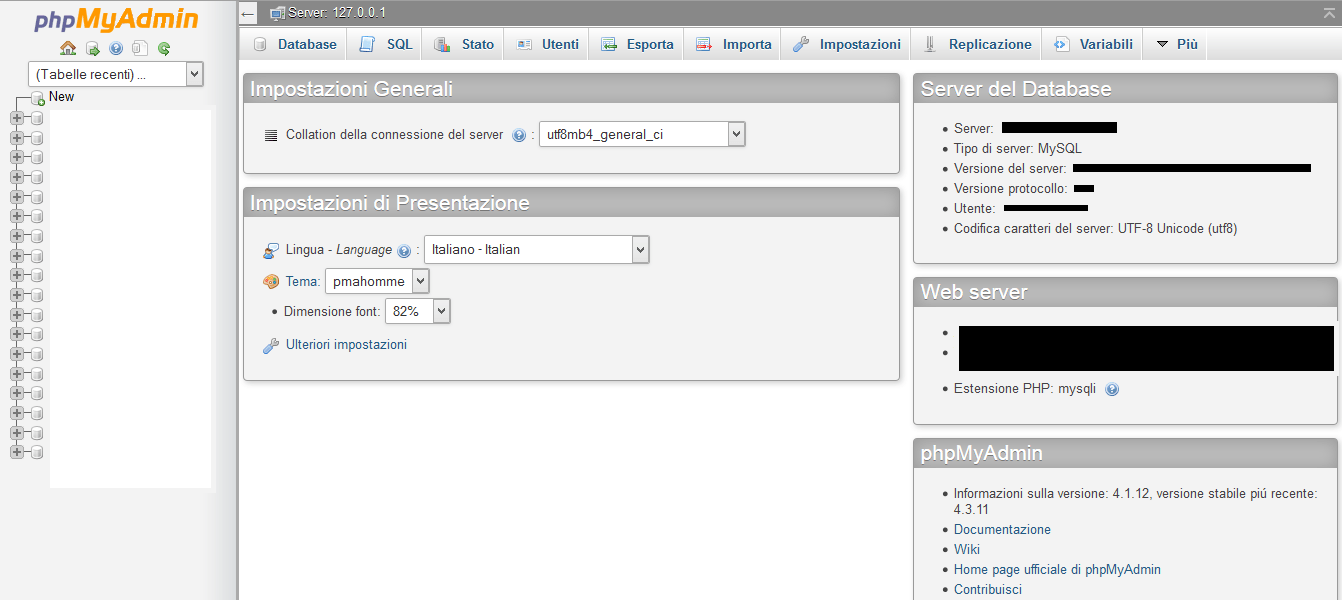This screenshot has height=600, width=1342.
Task: Open the Tabelle recenti dropdown
Action: pos(116,74)
